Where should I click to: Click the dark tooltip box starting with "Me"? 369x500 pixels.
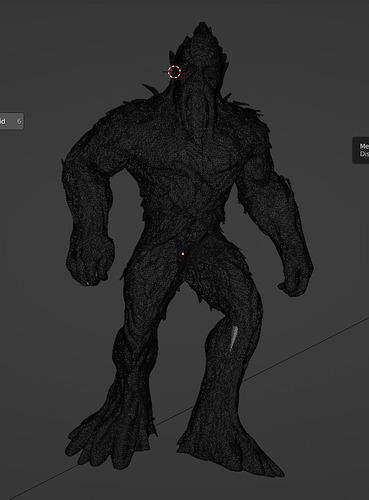coord(361,150)
